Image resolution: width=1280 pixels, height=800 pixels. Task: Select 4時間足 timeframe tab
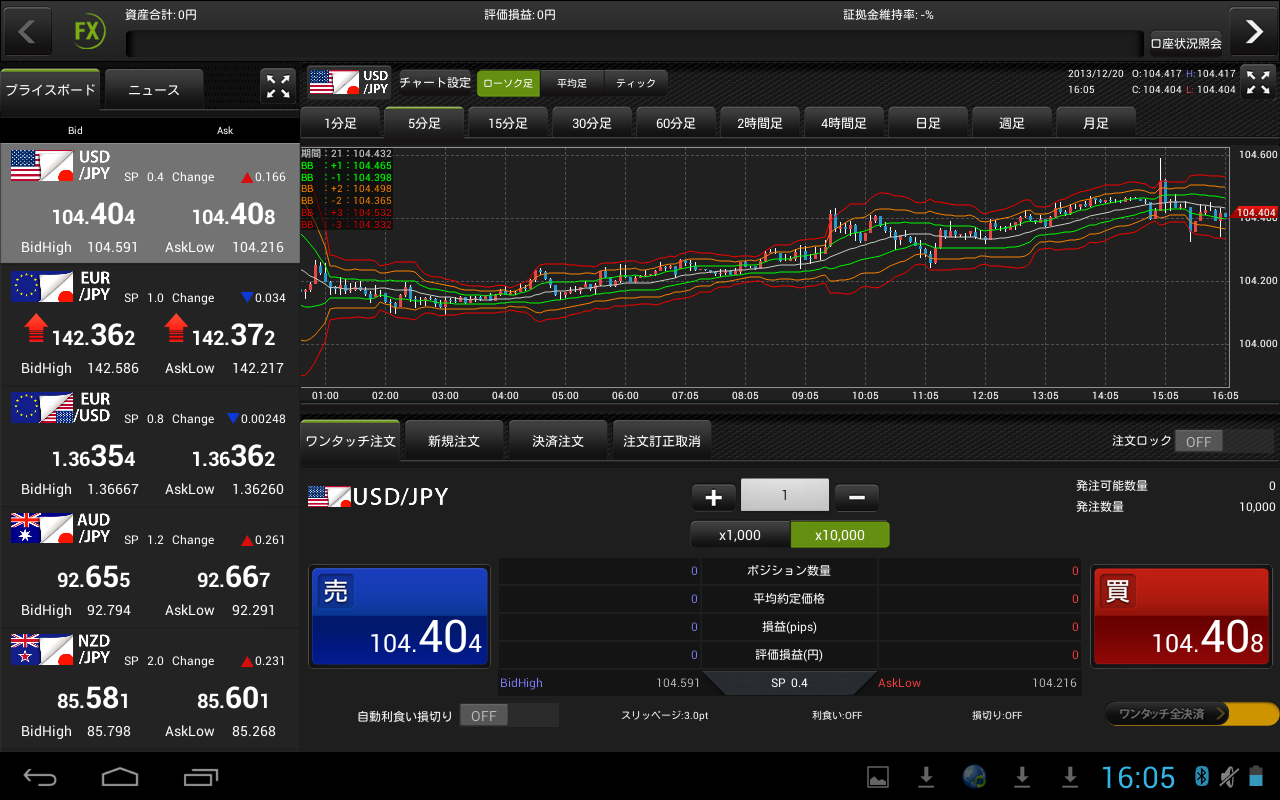[x=844, y=123]
